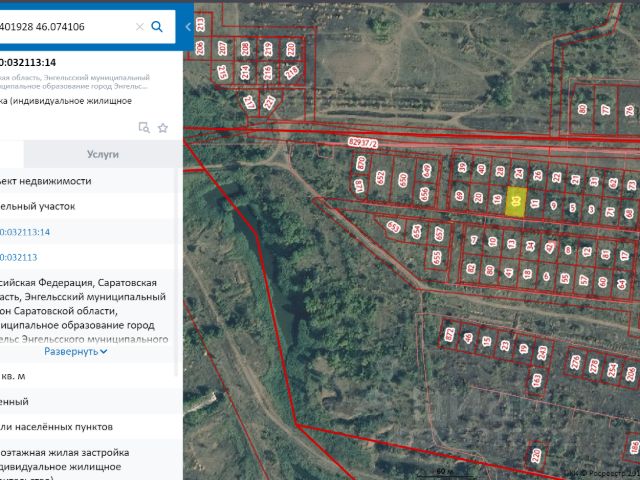Click parcel label 22
The image size is (640, 480).
(557, 177)
